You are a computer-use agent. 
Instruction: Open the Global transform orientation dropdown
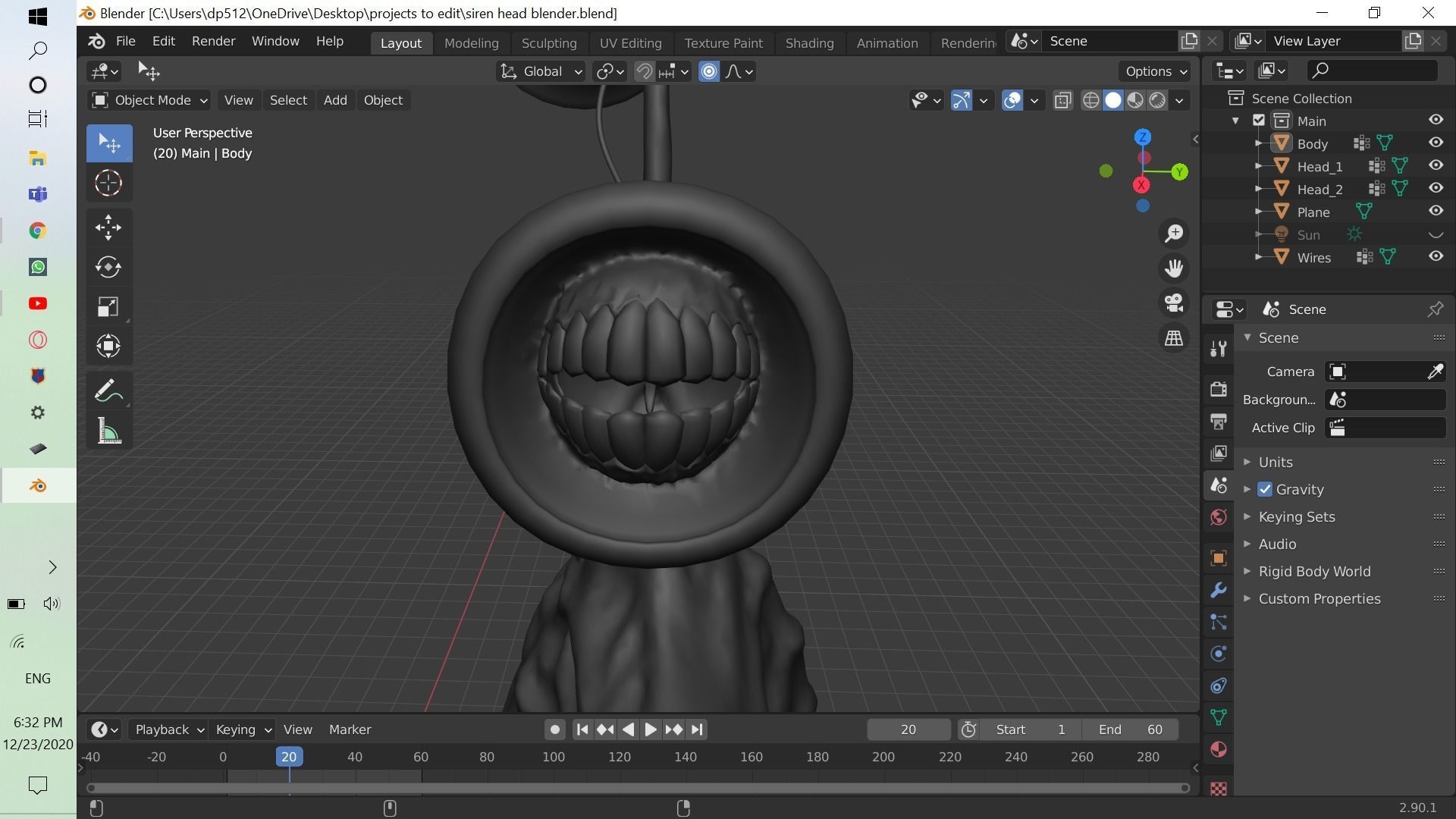pyautogui.click(x=541, y=71)
